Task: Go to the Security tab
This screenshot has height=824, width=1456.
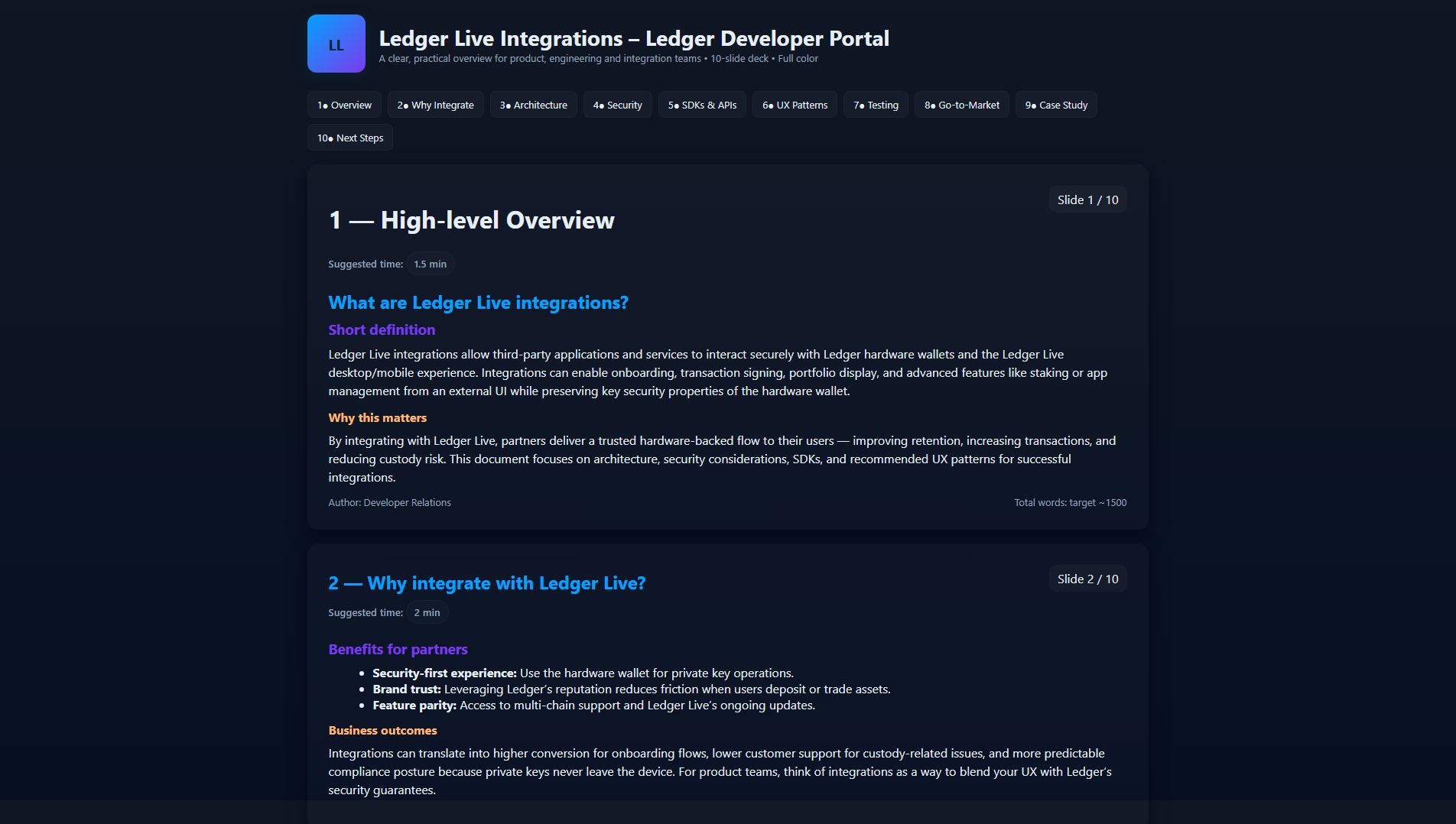Action: [x=617, y=105]
